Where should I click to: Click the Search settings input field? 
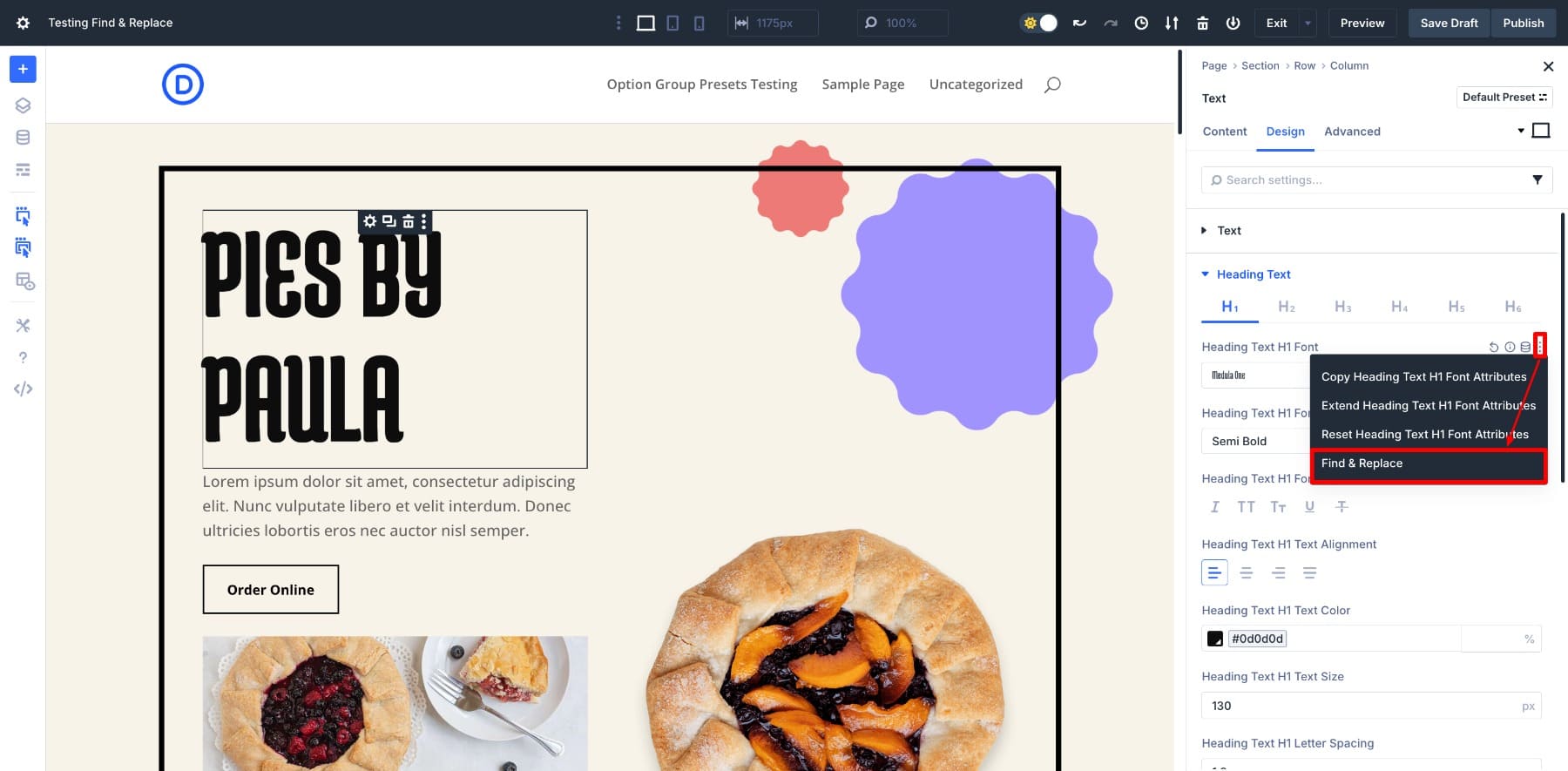click(x=1368, y=180)
